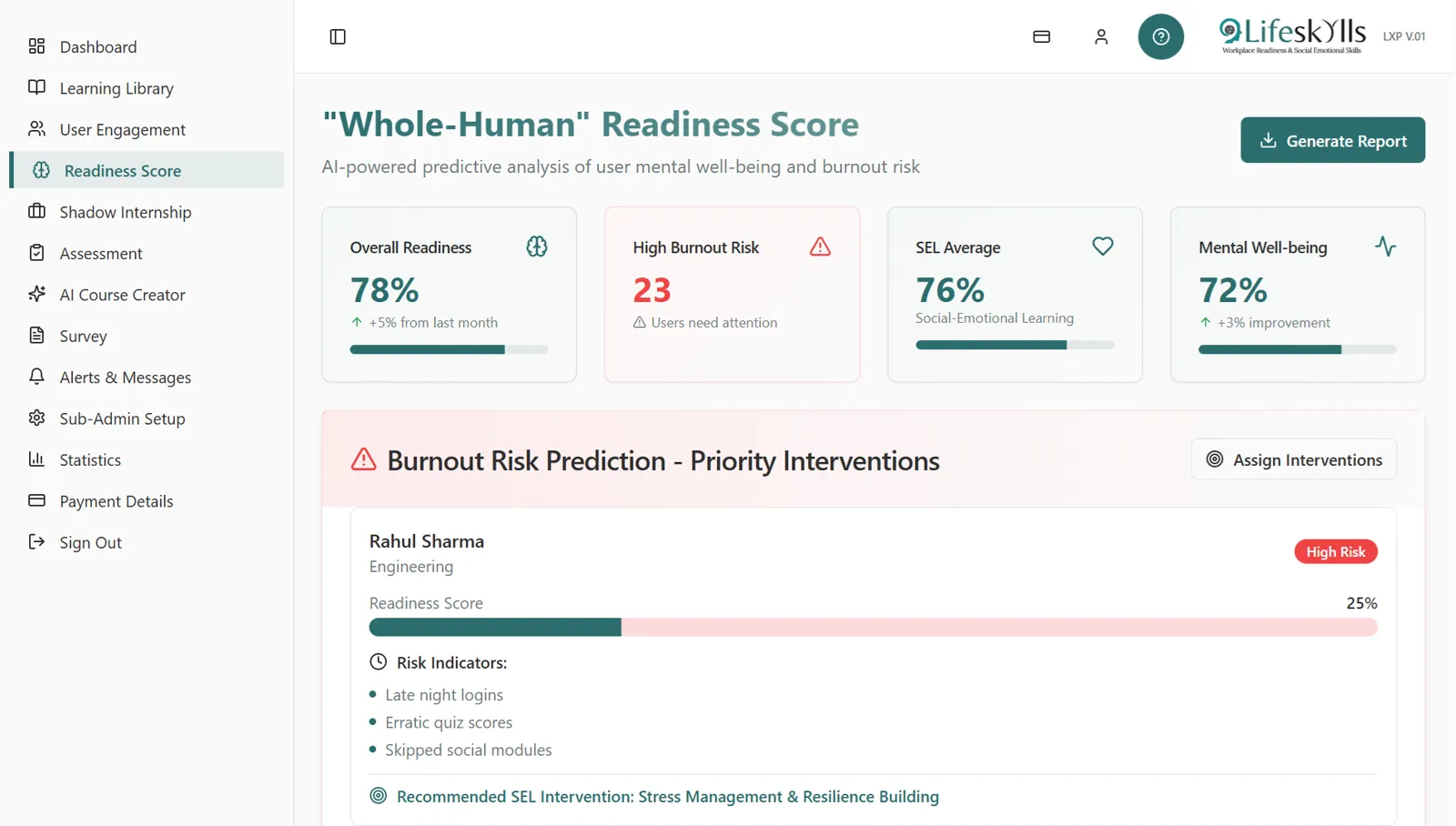This screenshot has width=1456, height=826.
Task: Click the Overall Readiness progress bar
Action: pos(449,349)
